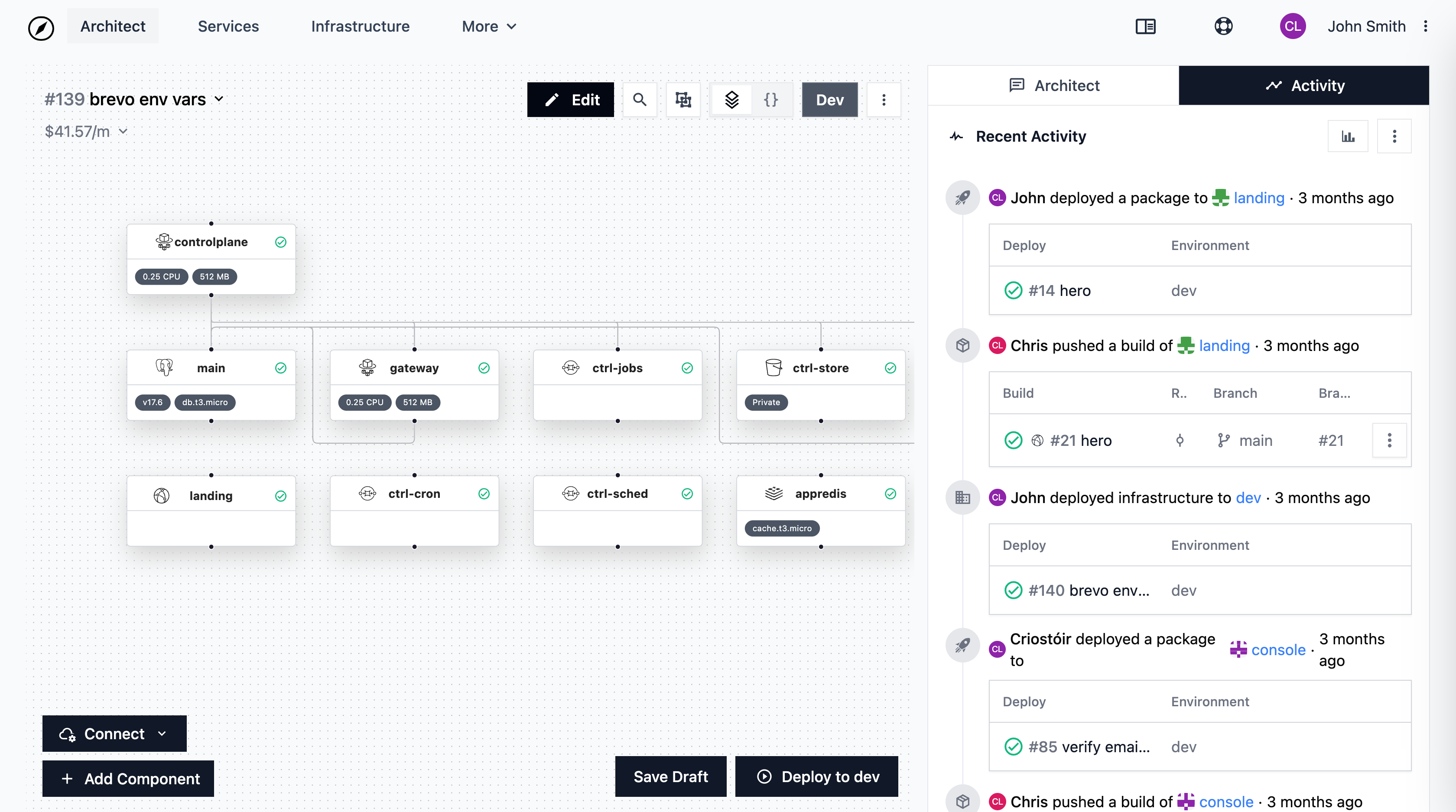Switch to code braces view toggle
This screenshot has width=1456, height=812.
[771, 100]
